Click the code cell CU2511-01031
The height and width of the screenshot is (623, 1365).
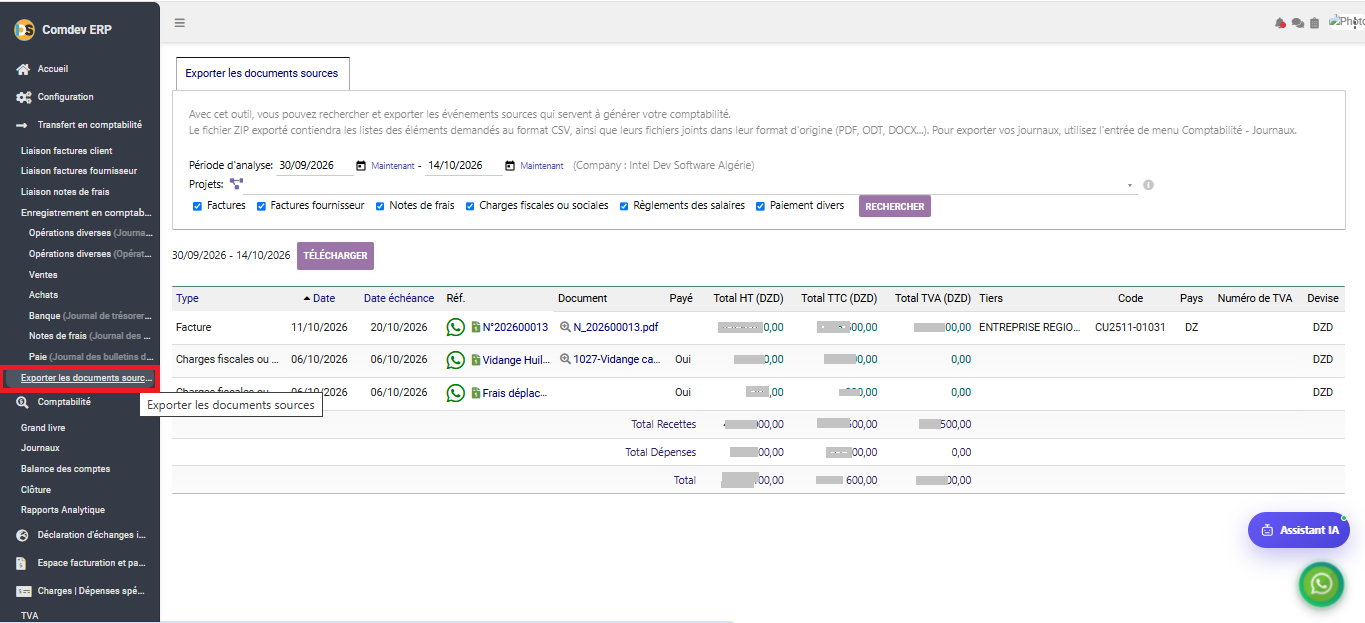(x=1130, y=327)
